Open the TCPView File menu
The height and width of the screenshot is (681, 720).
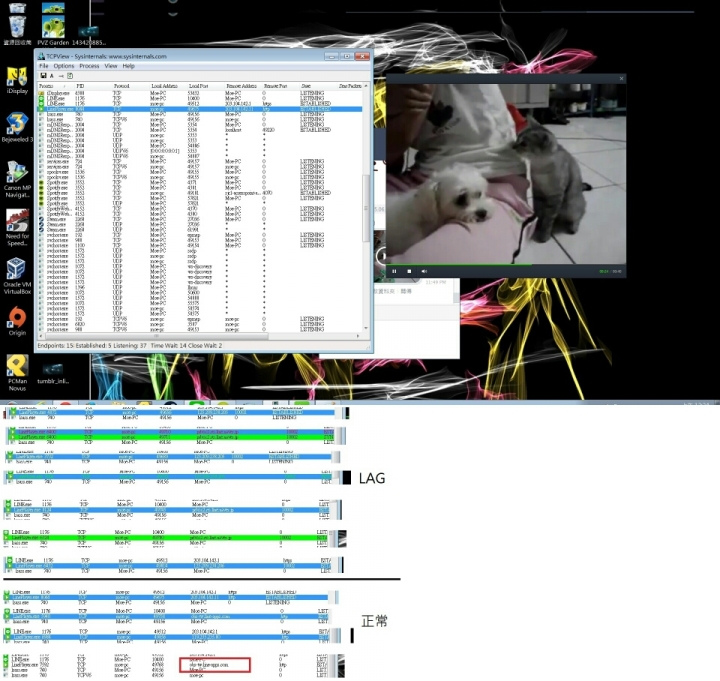pyautogui.click(x=44, y=66)
